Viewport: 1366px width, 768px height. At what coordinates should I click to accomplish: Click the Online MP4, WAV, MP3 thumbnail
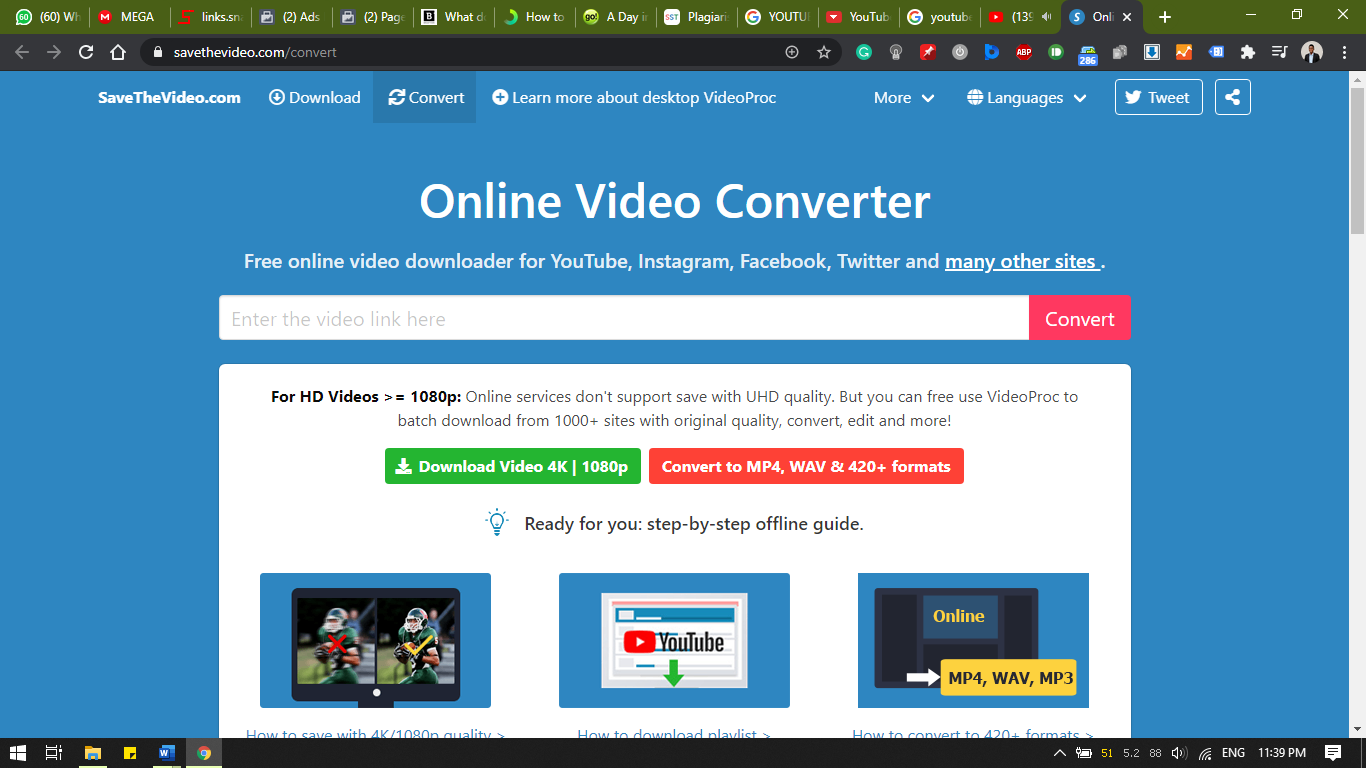(973, 640)
